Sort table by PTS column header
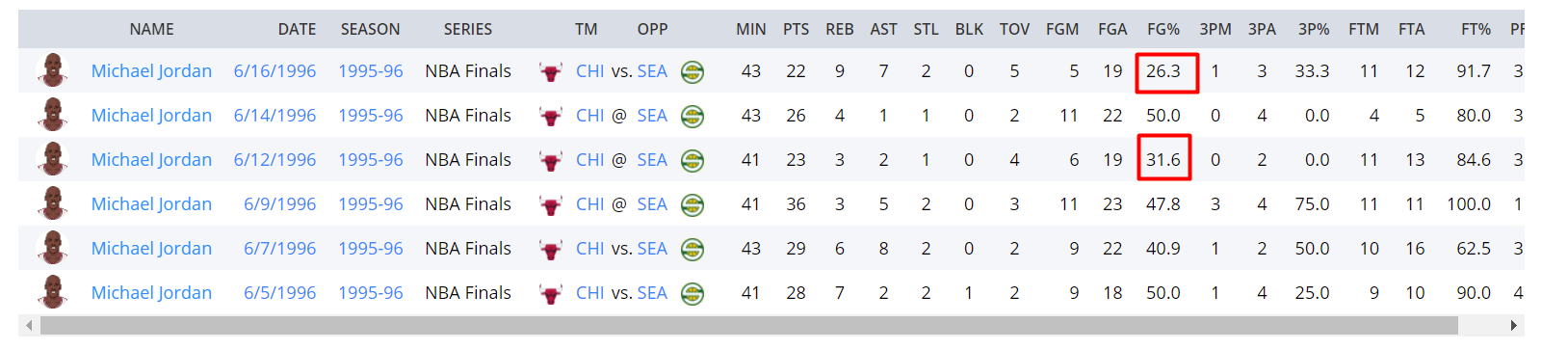The width and height of the screenshot is (1568, 350). coord(796,29)
